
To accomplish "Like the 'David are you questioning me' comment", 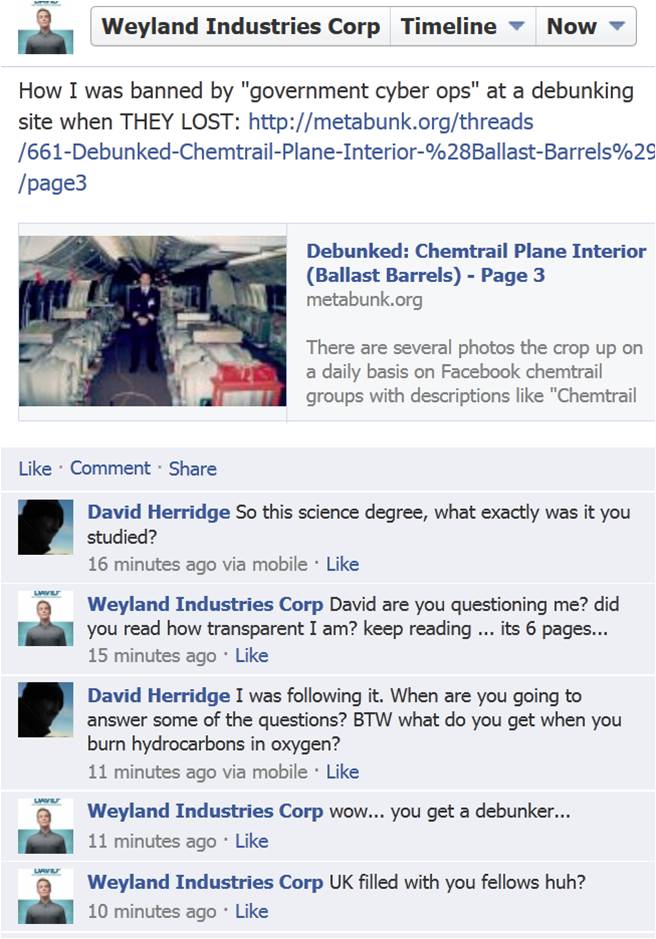I will pos(252,656).
